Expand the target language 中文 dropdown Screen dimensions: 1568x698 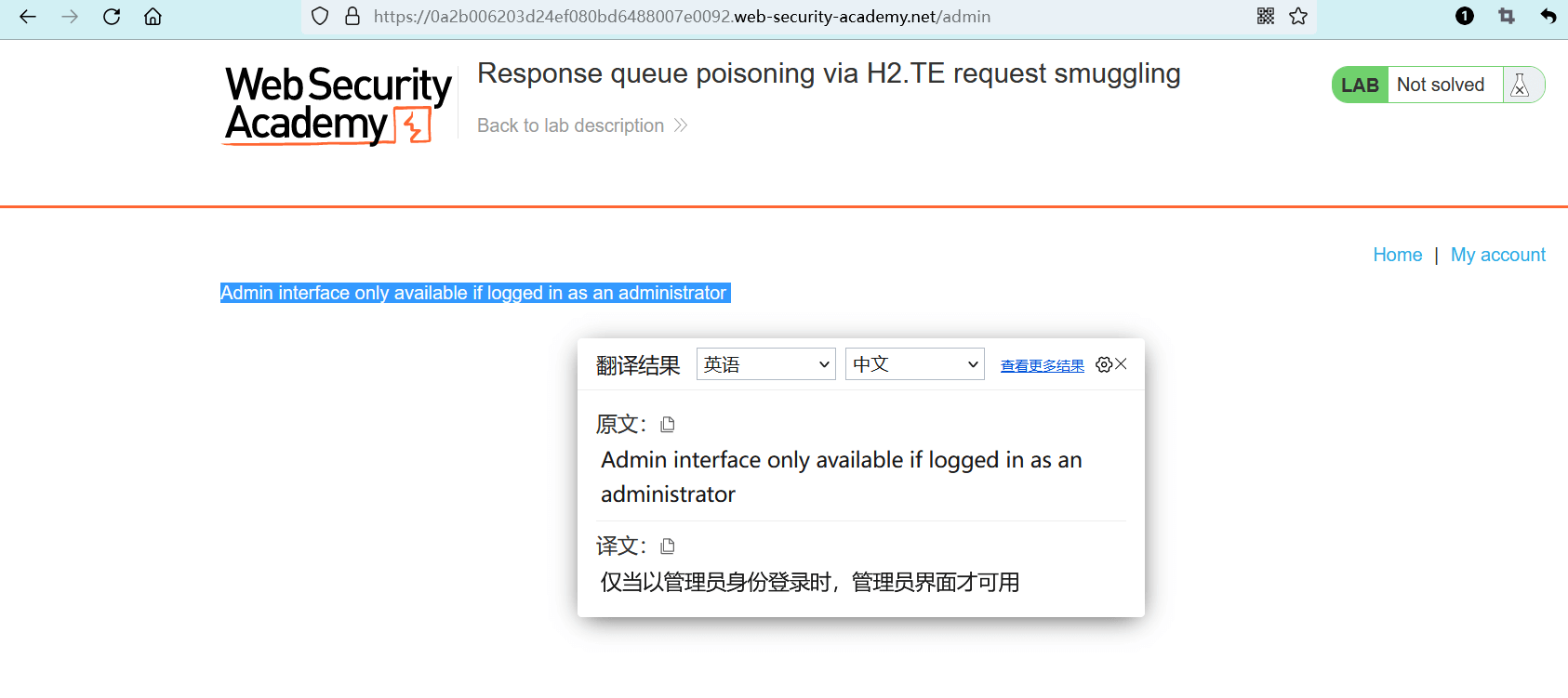915,364
